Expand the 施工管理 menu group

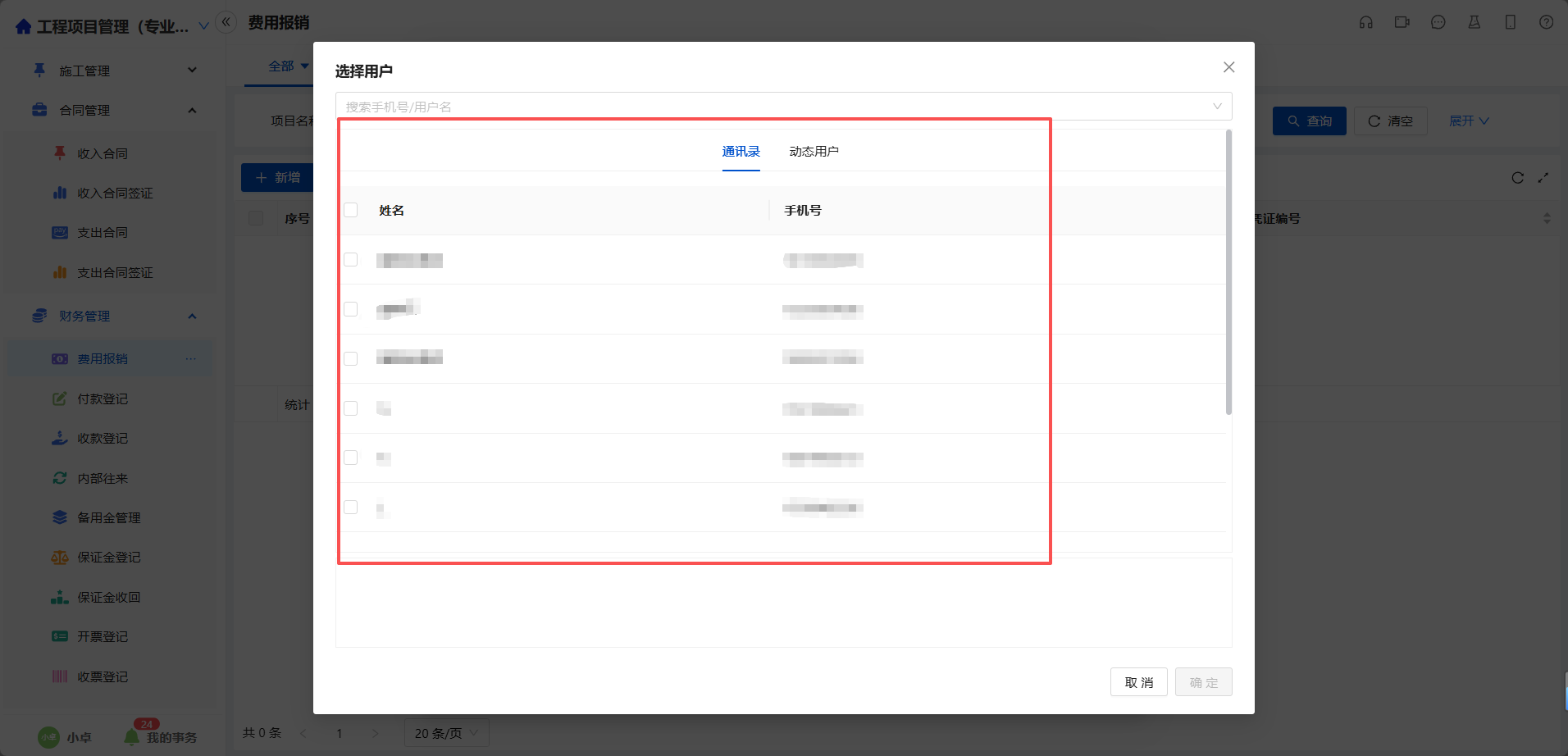192,71
